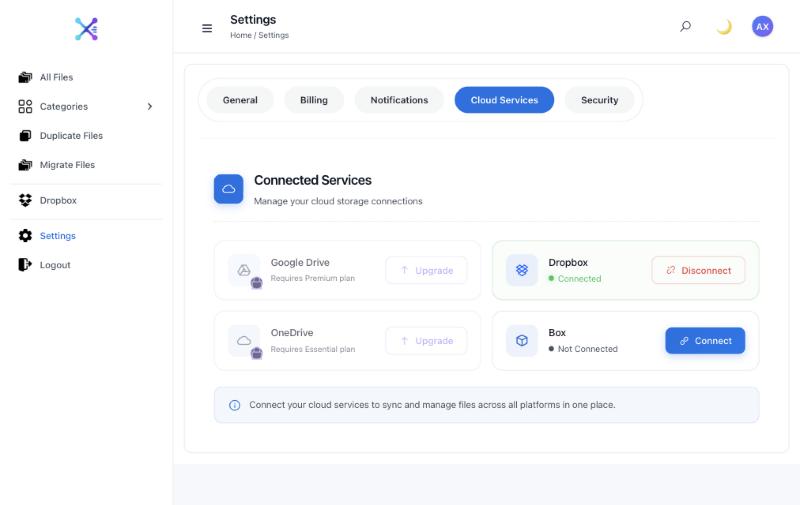Click the 'Requires Essential plan' text
800x505 pixels.
click(313, 349)
